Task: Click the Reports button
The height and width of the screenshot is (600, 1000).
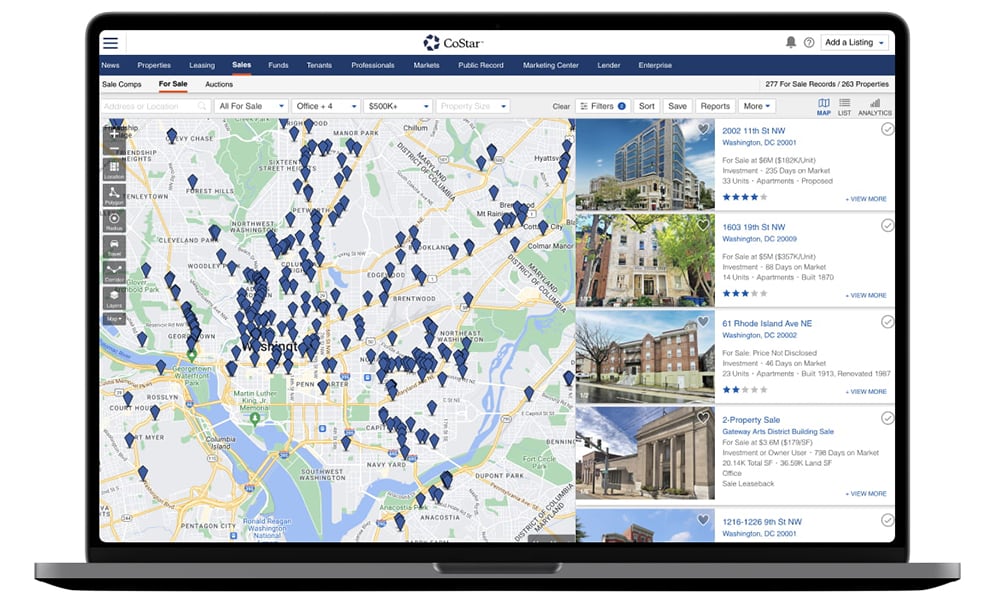Action: pos(714,106)
